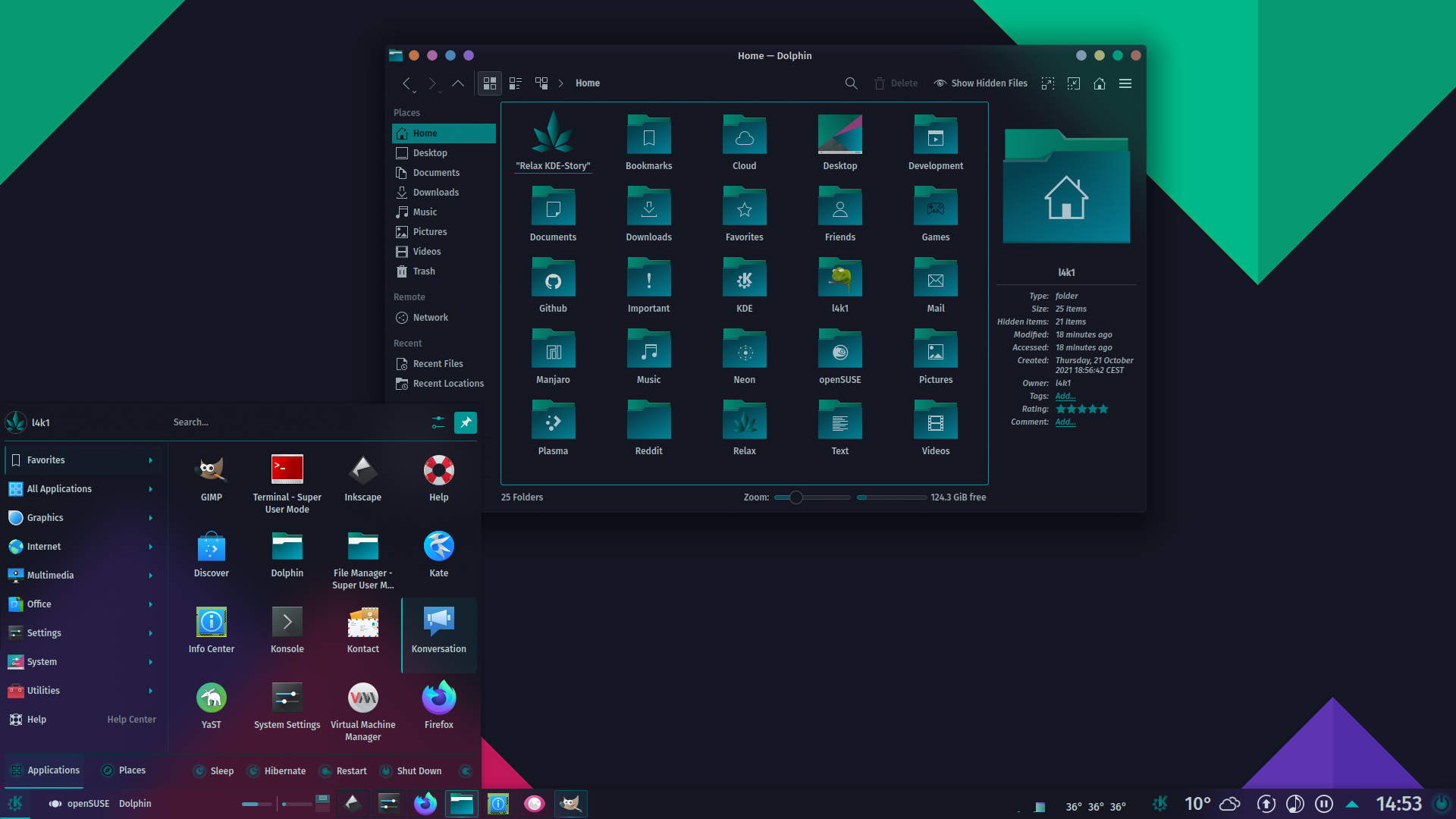Go back in Dolphin navigation
This screenshot has width=1456, height=819.
[x=407, y=83]
